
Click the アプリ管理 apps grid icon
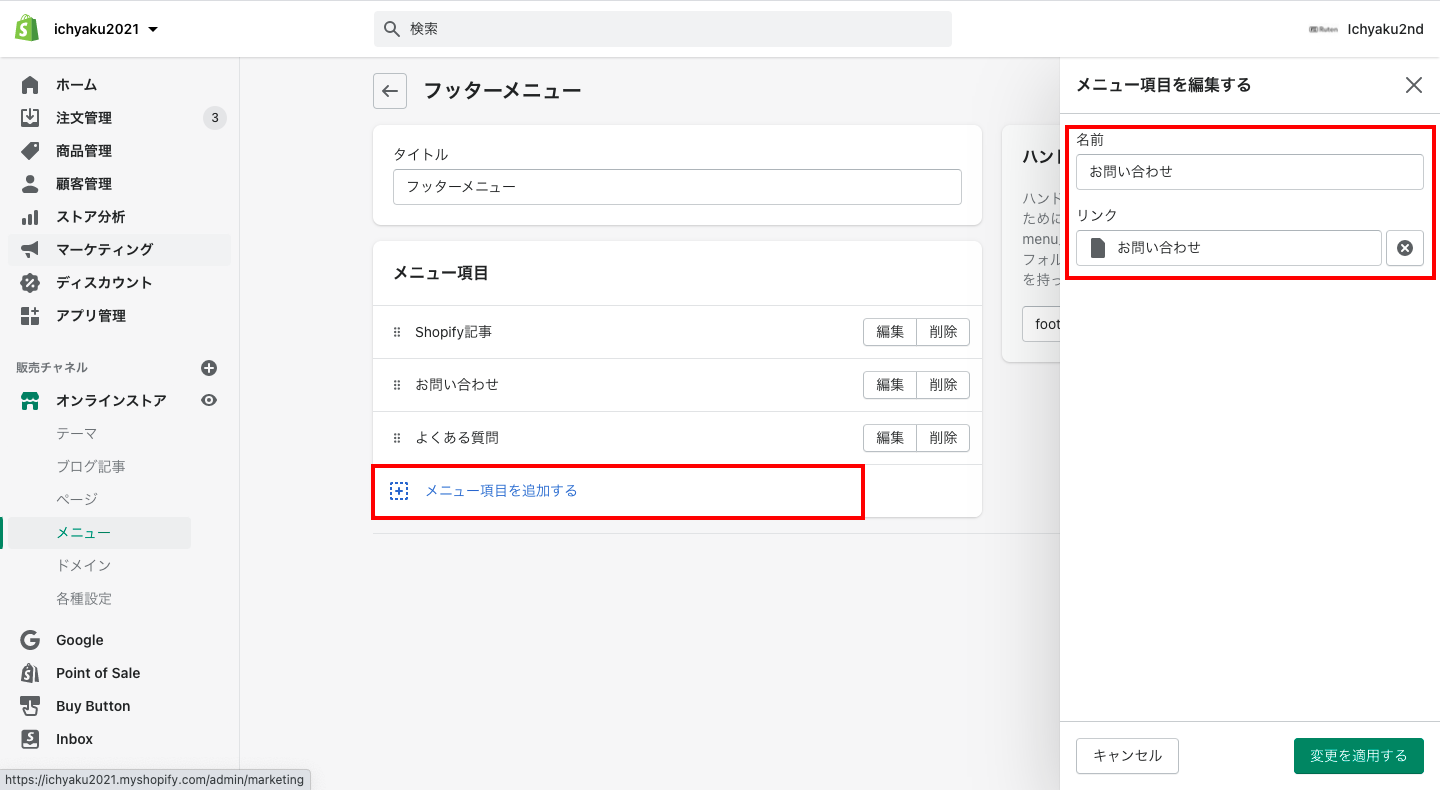[x=30, y=316]
